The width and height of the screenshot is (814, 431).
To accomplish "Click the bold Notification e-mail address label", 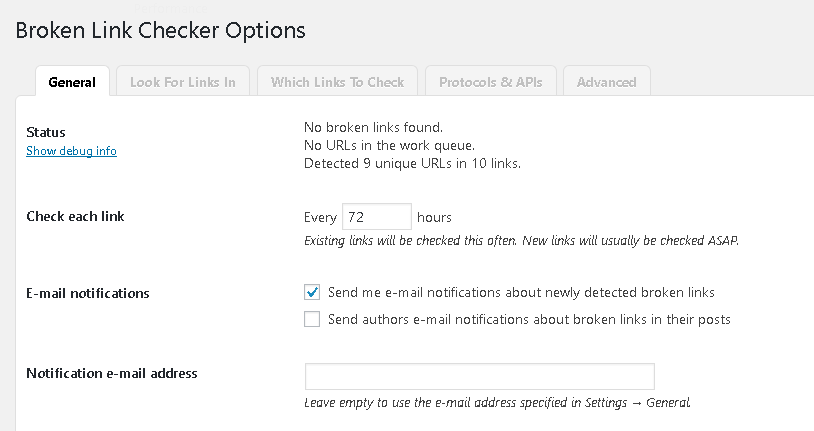I will (x=112, y=373).
